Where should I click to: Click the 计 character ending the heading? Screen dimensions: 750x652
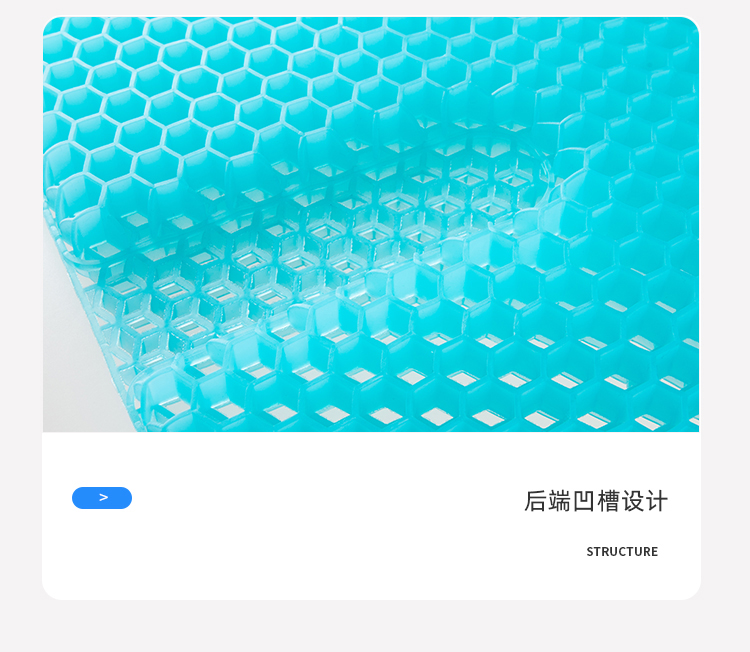point(656,501)
